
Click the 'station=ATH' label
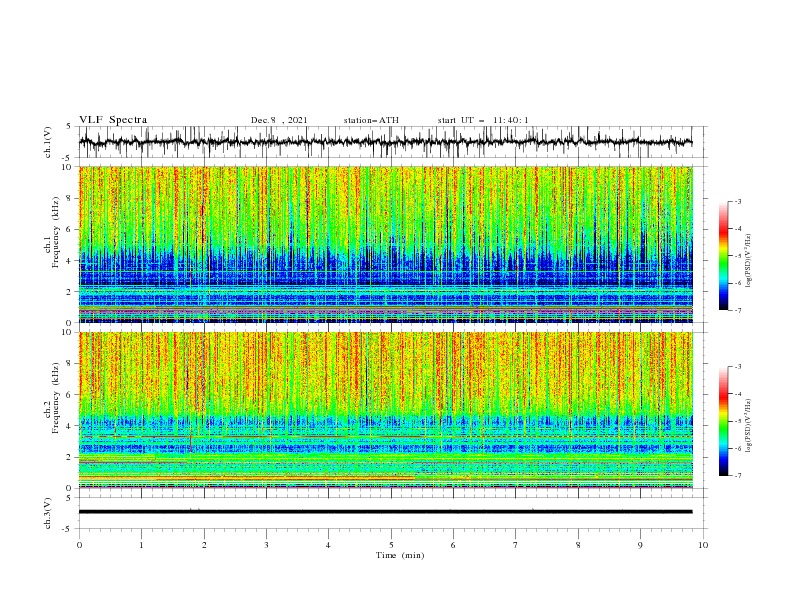pos(371,120)
